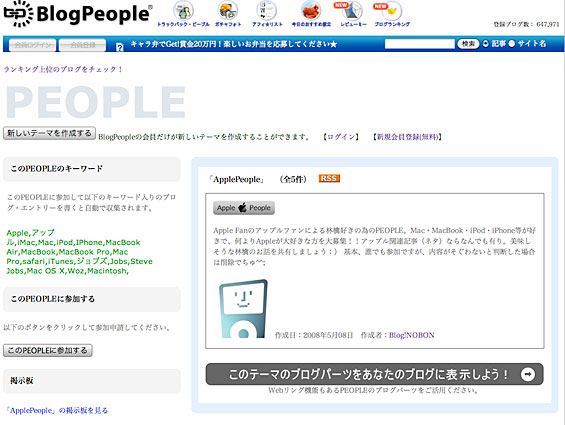
Task: Open the 【新規会員登録(無料)】 link
Action: point(408,137)
